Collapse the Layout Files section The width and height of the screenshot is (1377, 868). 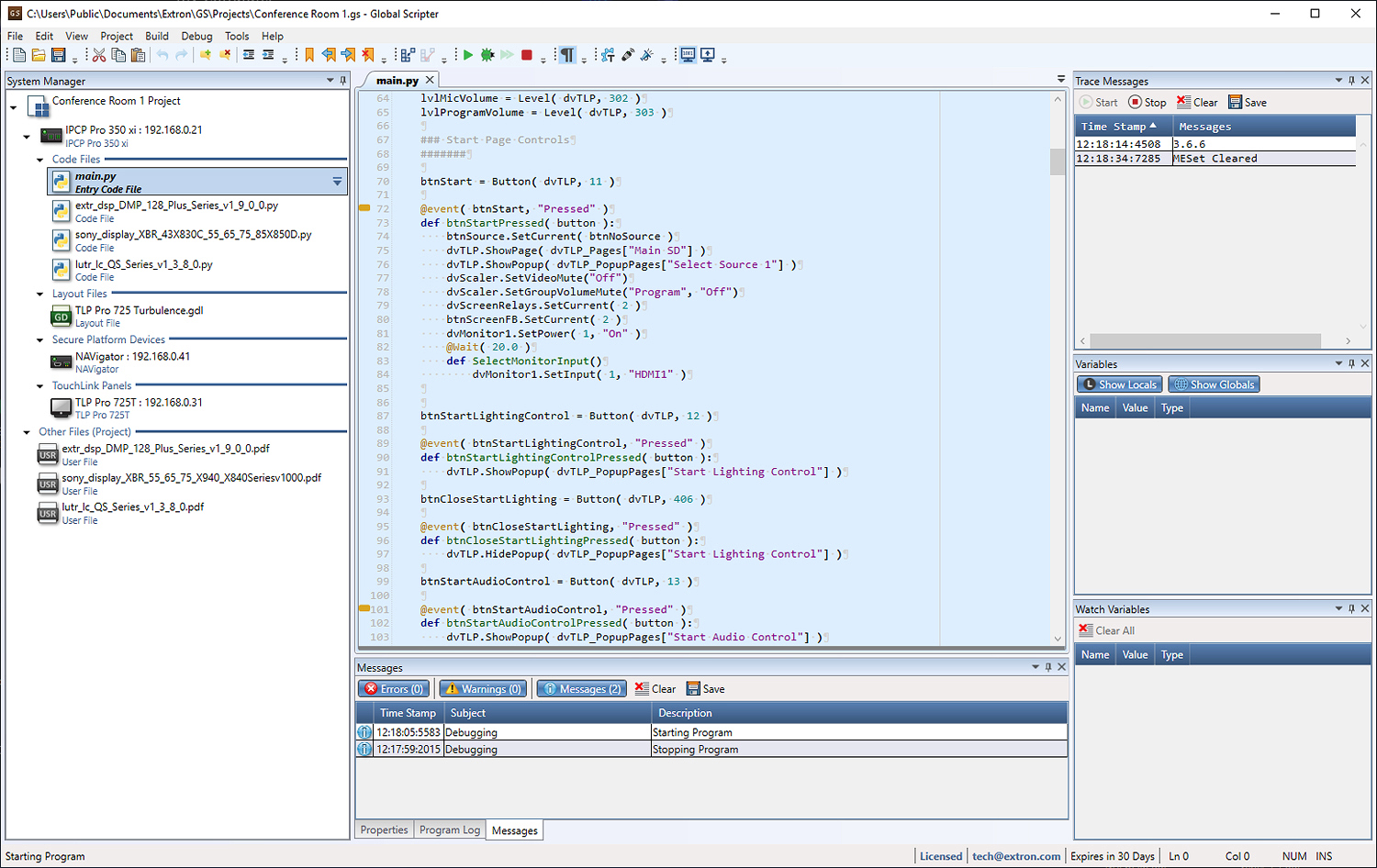(39, 295)
